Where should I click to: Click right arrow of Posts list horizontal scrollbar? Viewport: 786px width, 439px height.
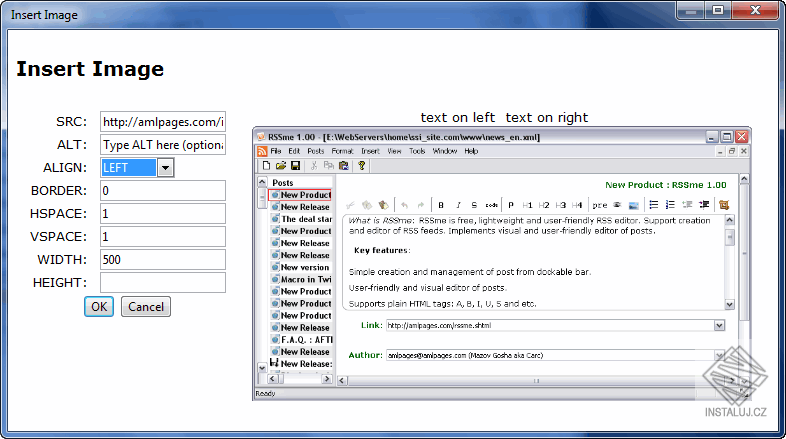click(327, 379)
